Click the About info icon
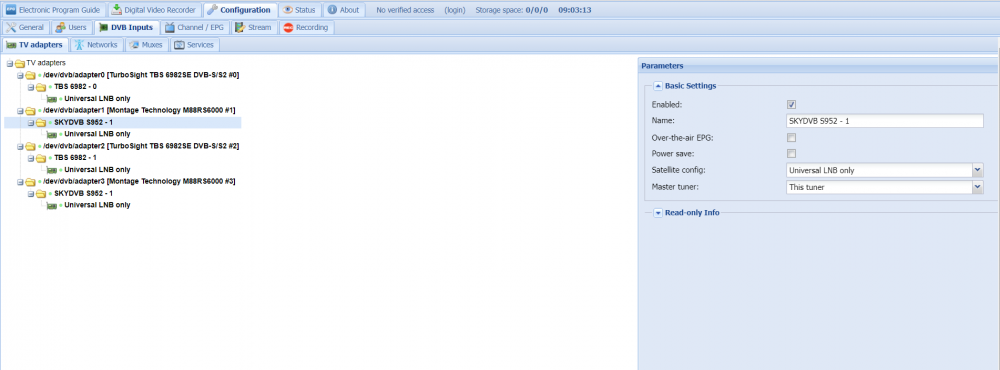The image size is (1000, 370). click(332, 10)
